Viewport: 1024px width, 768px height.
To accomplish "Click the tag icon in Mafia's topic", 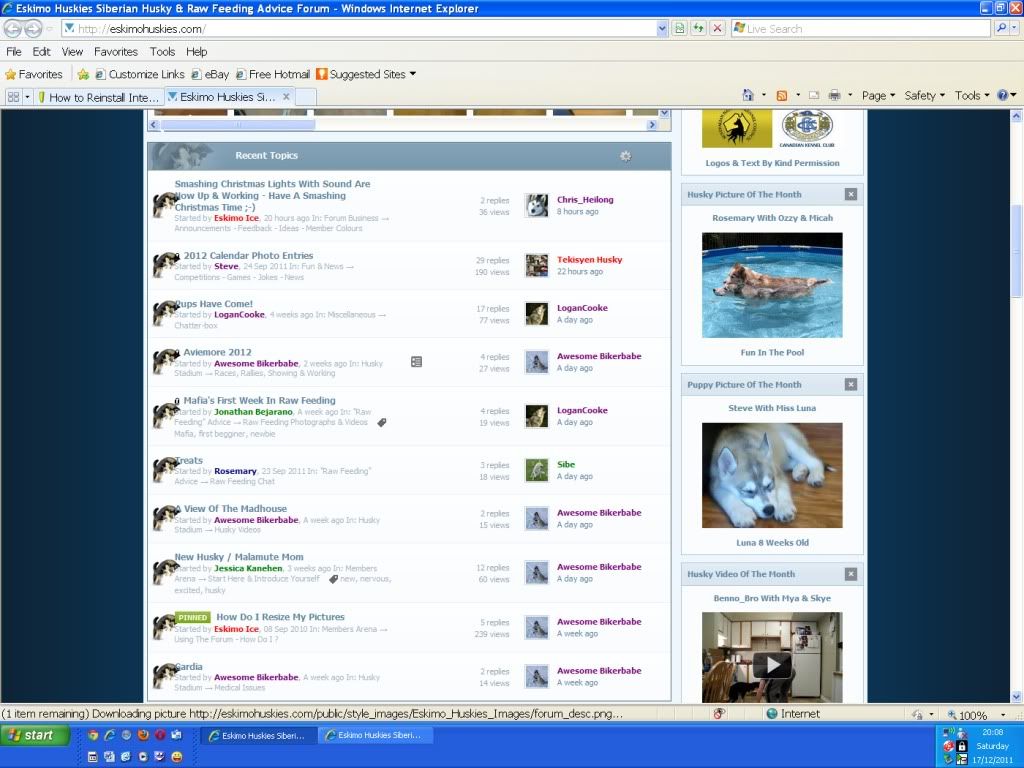I will 382,423.
